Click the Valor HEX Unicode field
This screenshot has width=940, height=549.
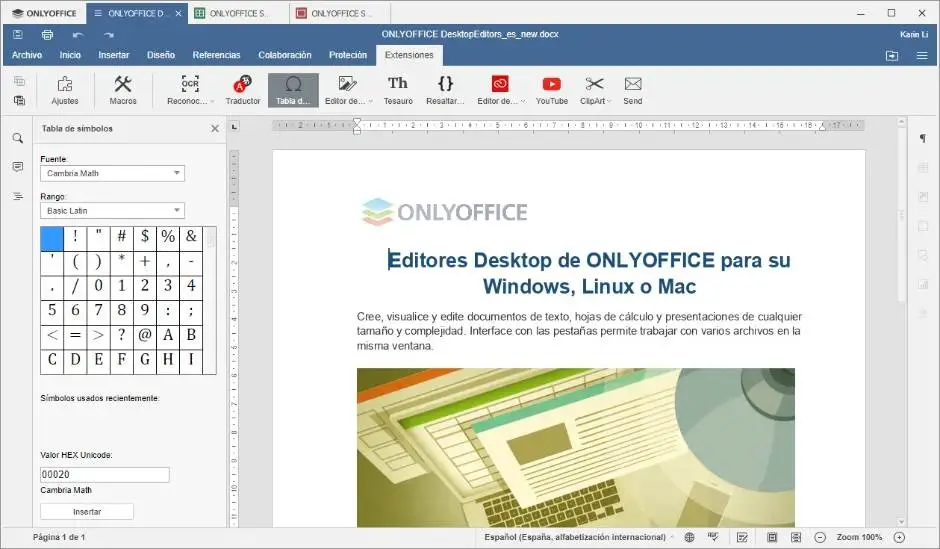(x=105, y=475)
